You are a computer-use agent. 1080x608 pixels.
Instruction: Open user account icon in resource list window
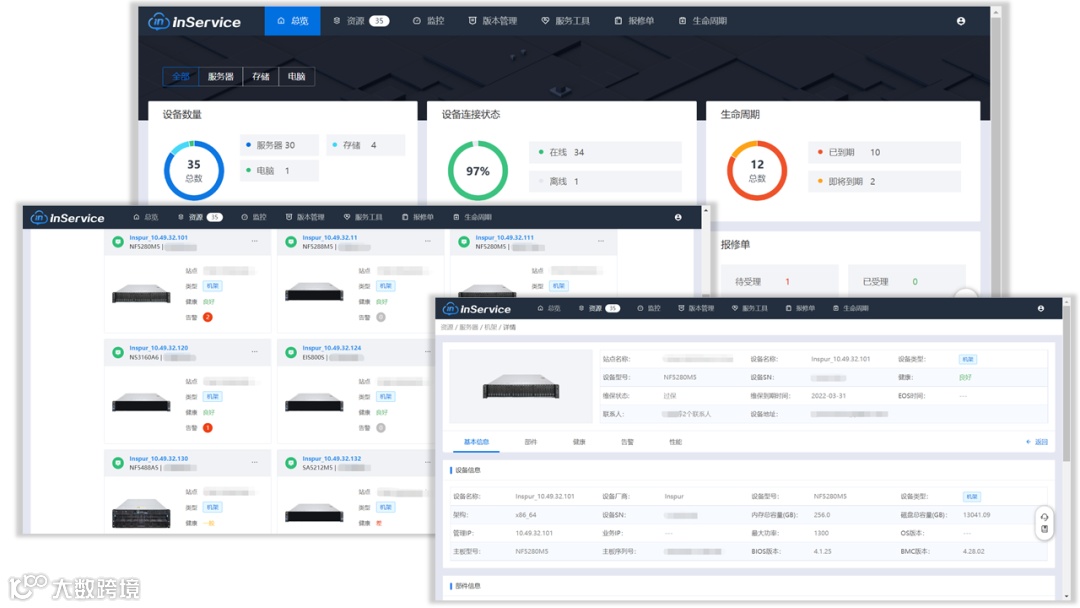[x=678, y=218]
